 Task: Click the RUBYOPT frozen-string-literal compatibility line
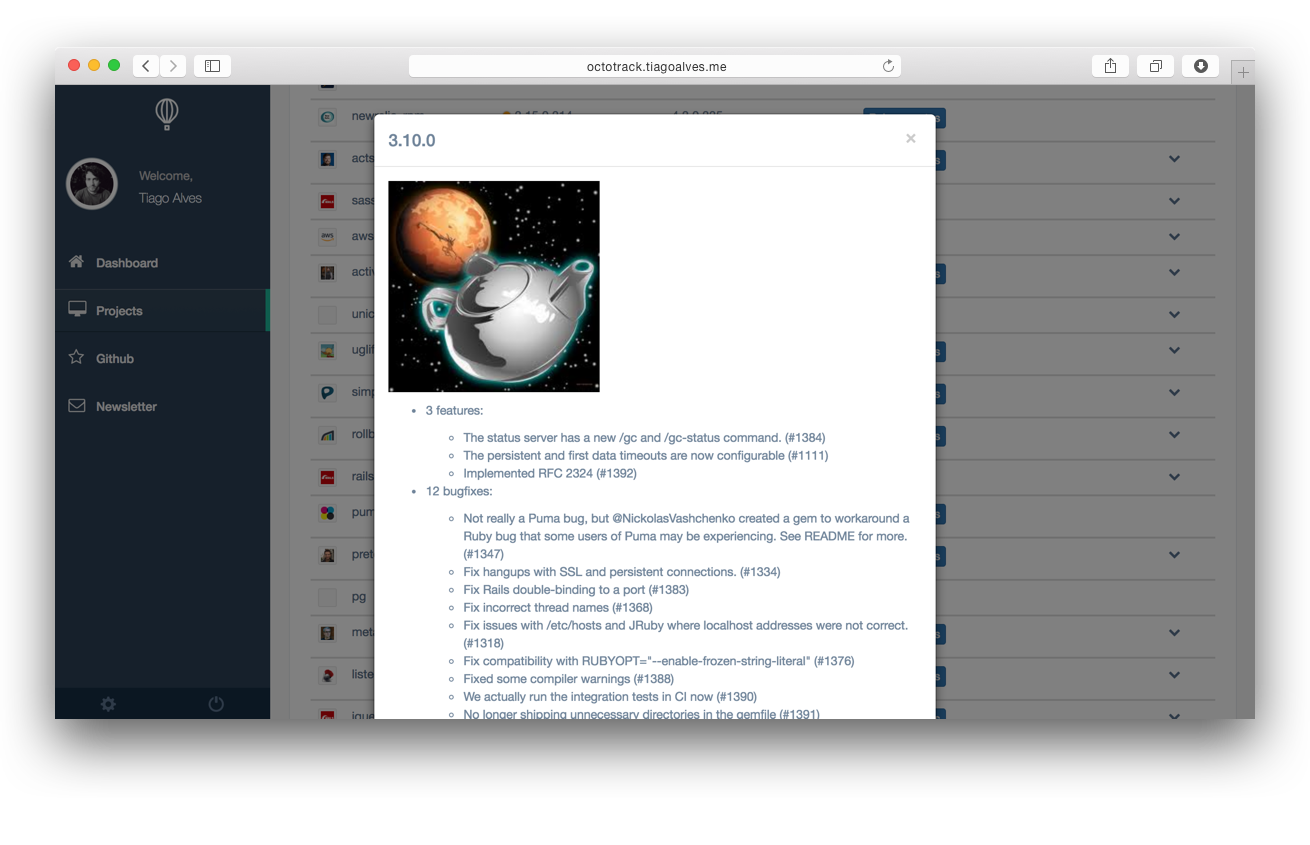[x=659, y=661]
